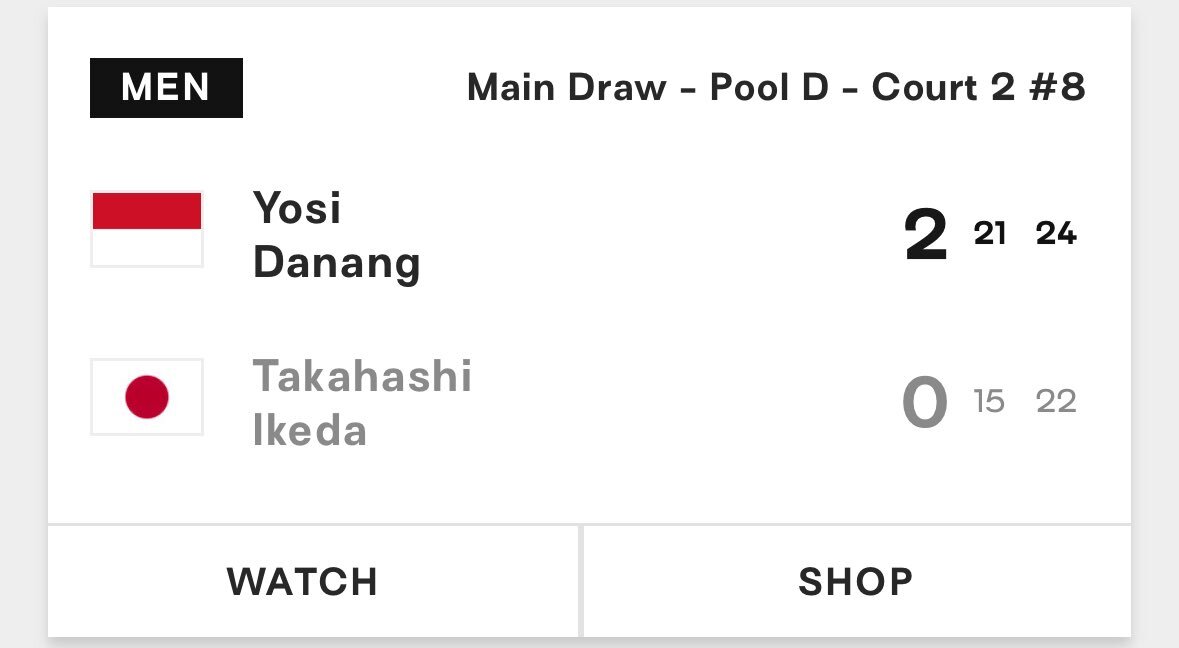Select the Danang player name
This screenshot has height=648, width=1179.
click(336, 263)
